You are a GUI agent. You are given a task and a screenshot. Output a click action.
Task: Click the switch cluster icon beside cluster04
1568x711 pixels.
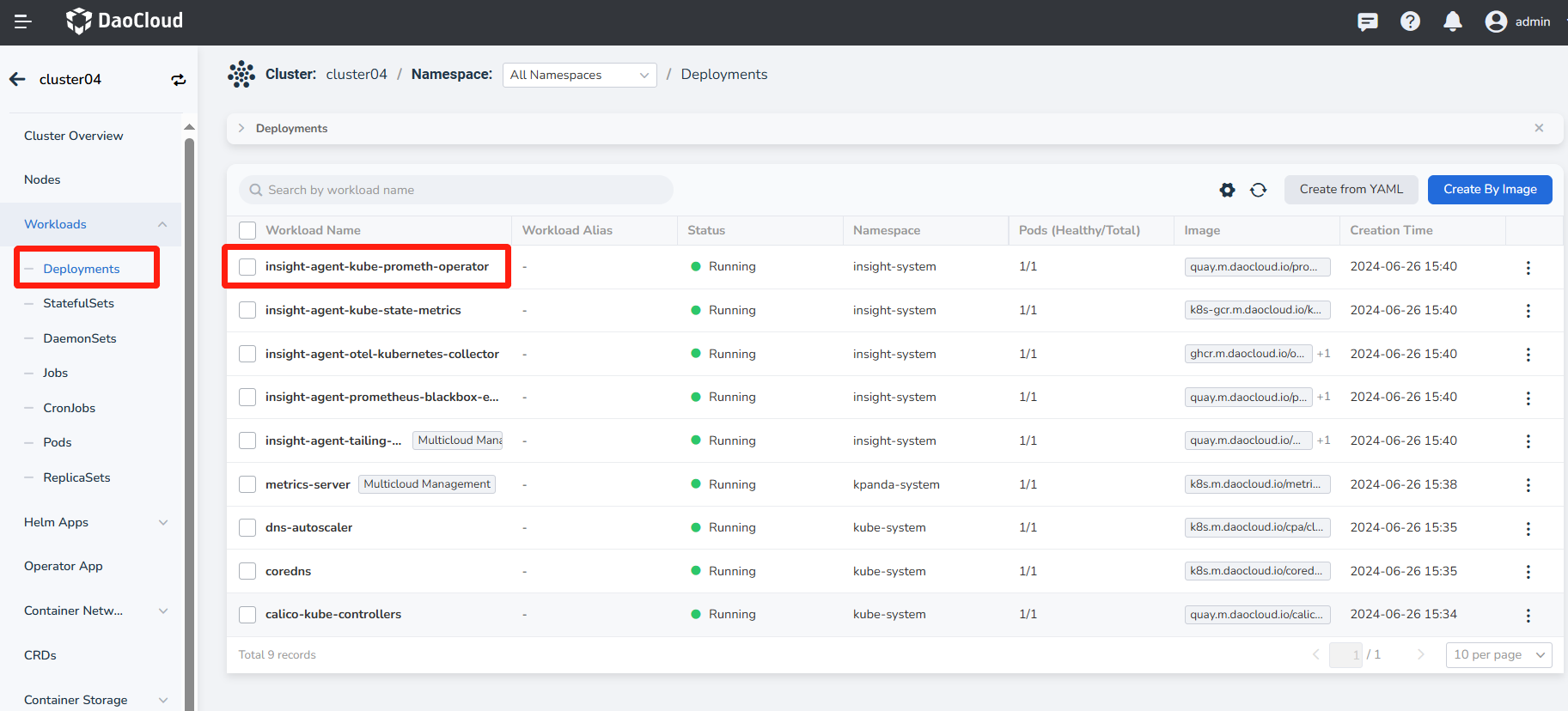(x=179, y=80)
